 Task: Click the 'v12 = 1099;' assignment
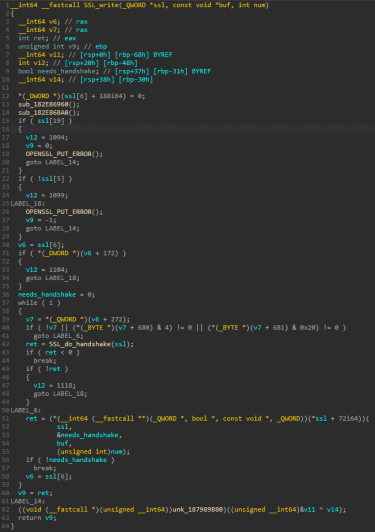(47, 195)
